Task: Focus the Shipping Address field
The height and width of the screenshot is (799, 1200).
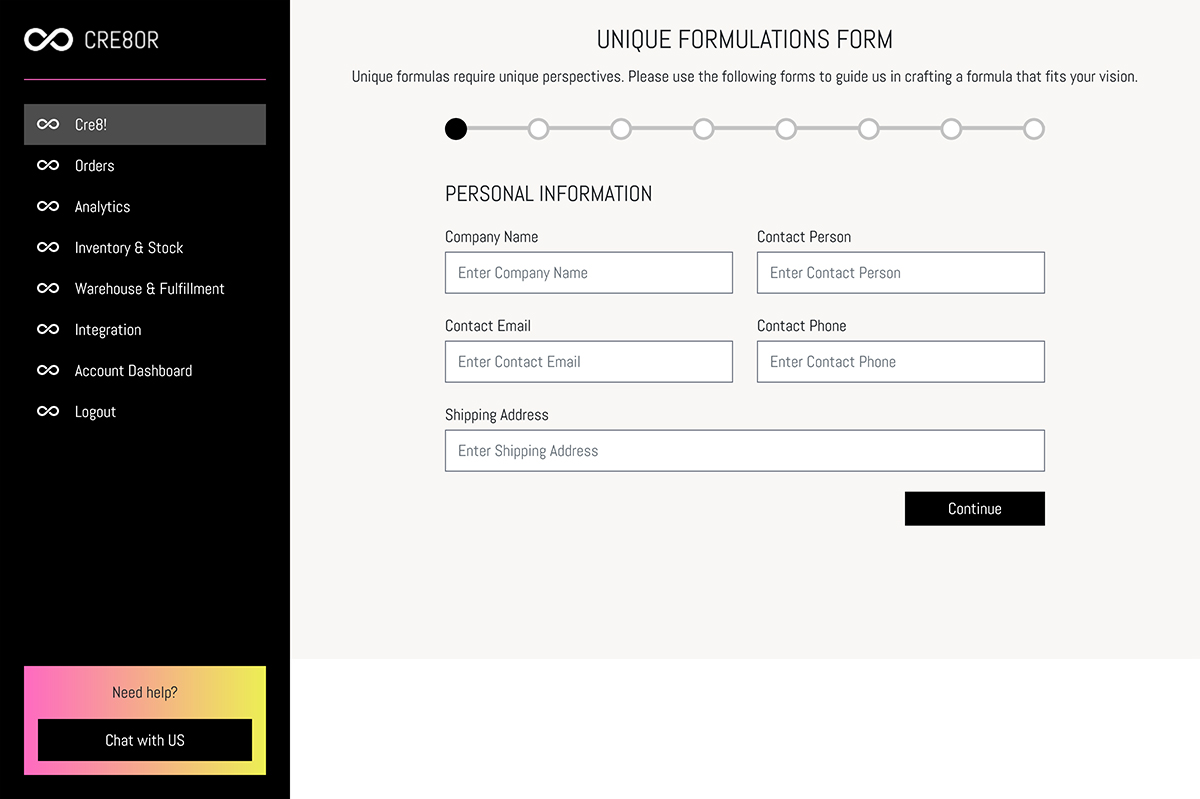Action: 745,451
